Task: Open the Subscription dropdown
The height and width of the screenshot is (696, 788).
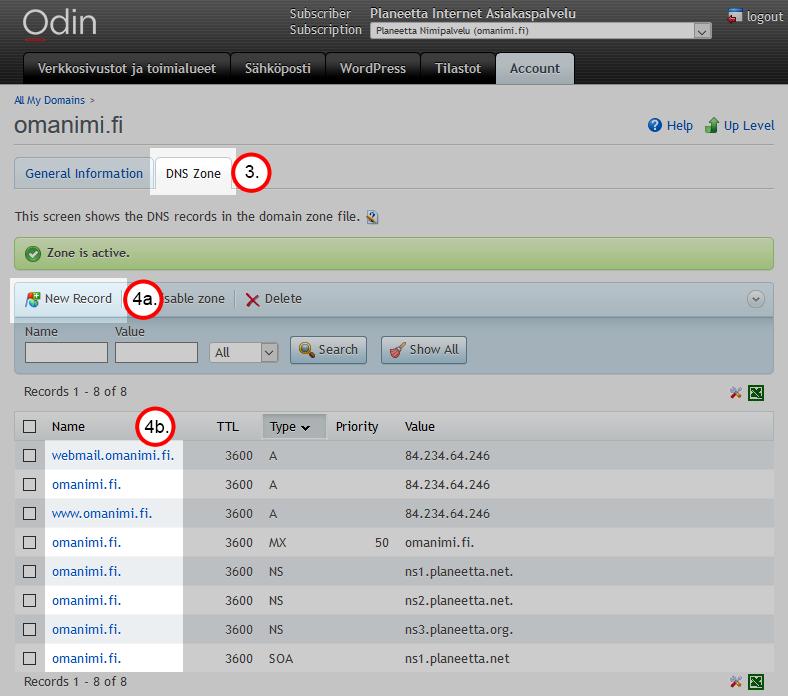Action: click(x=541, y=31)
